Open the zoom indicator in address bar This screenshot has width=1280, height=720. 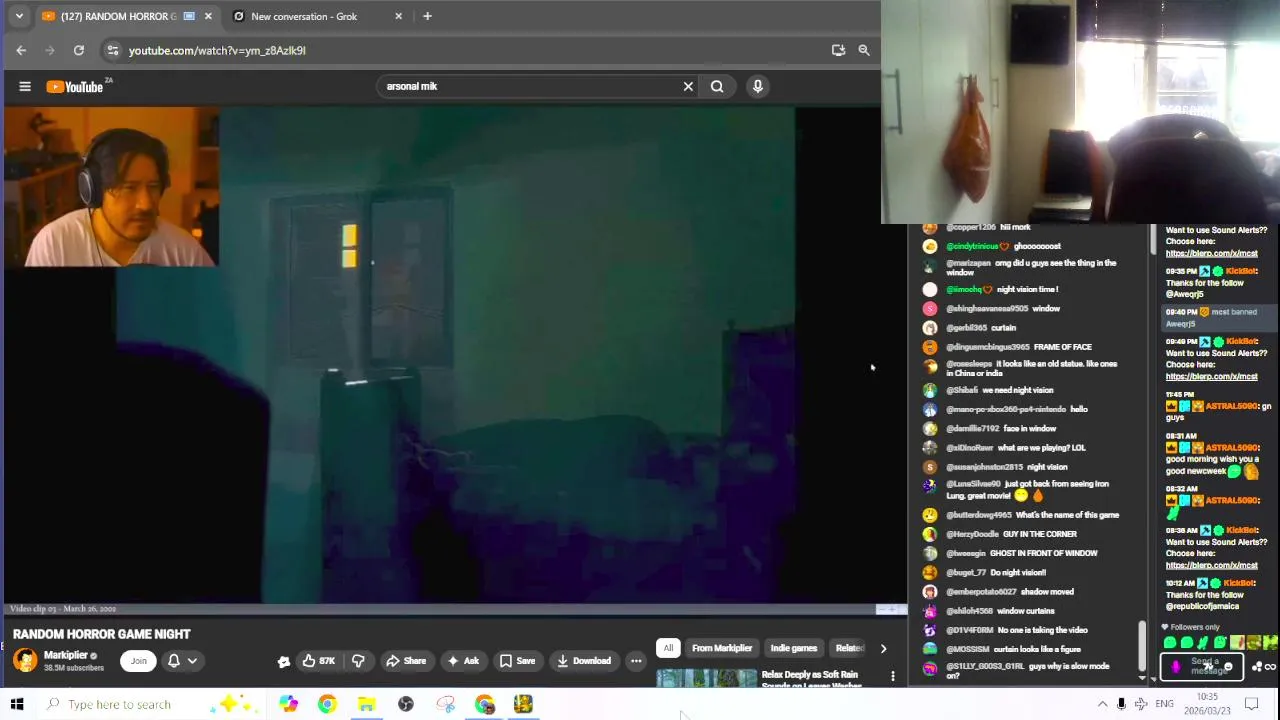(864, 50)
